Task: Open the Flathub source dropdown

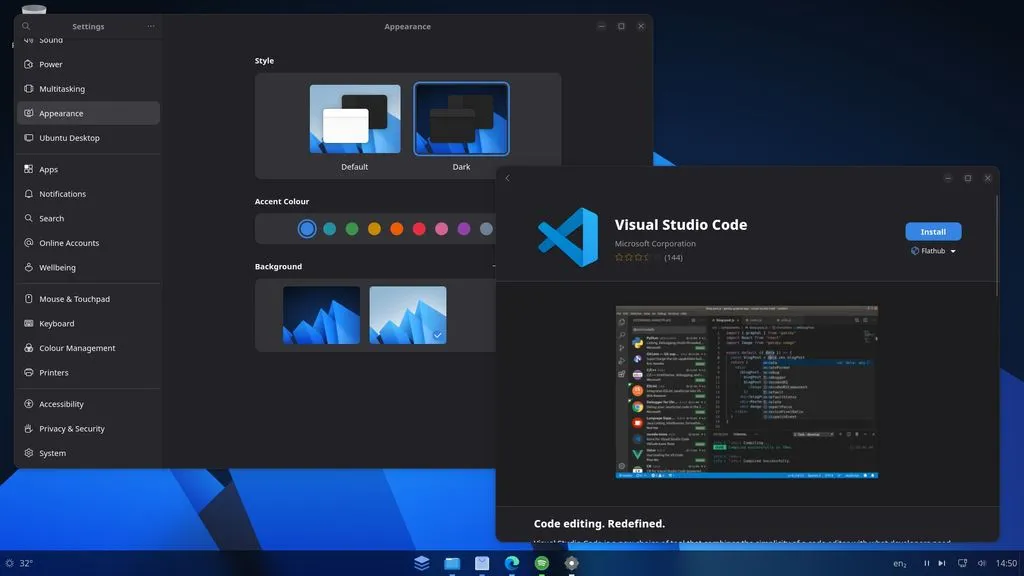Action: click(x=933, y=250)
